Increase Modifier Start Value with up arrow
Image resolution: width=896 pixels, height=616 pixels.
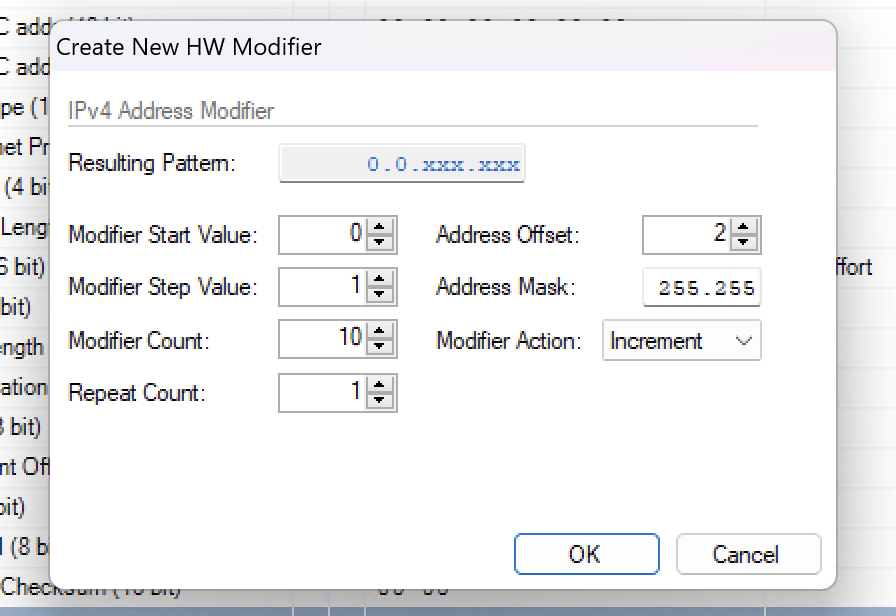pyautogui.click(x=380, y=229)
